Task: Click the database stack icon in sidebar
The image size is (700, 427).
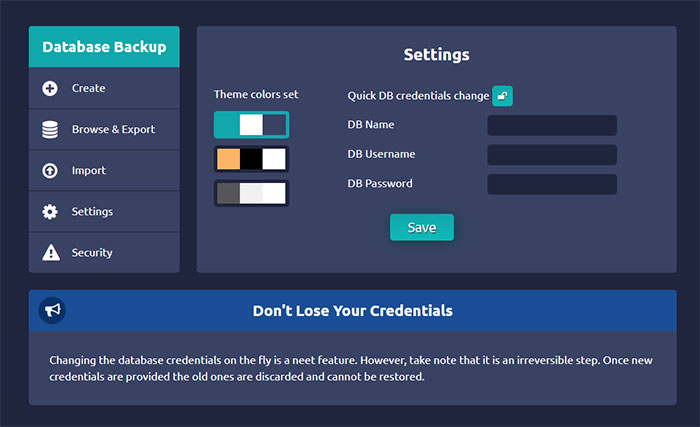Action: click(x=50, y=129)
